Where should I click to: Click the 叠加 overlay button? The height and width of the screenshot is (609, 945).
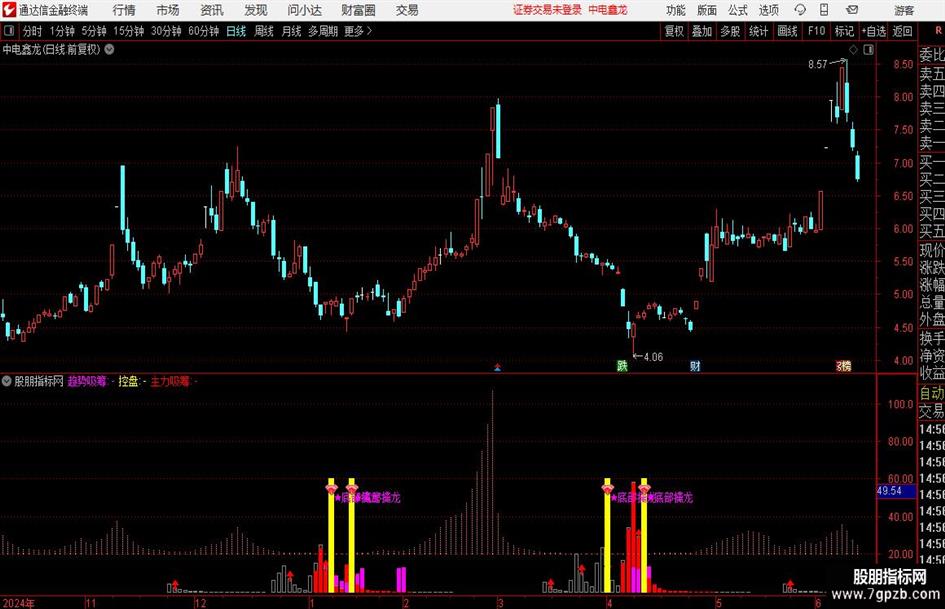tap(702, 31)
